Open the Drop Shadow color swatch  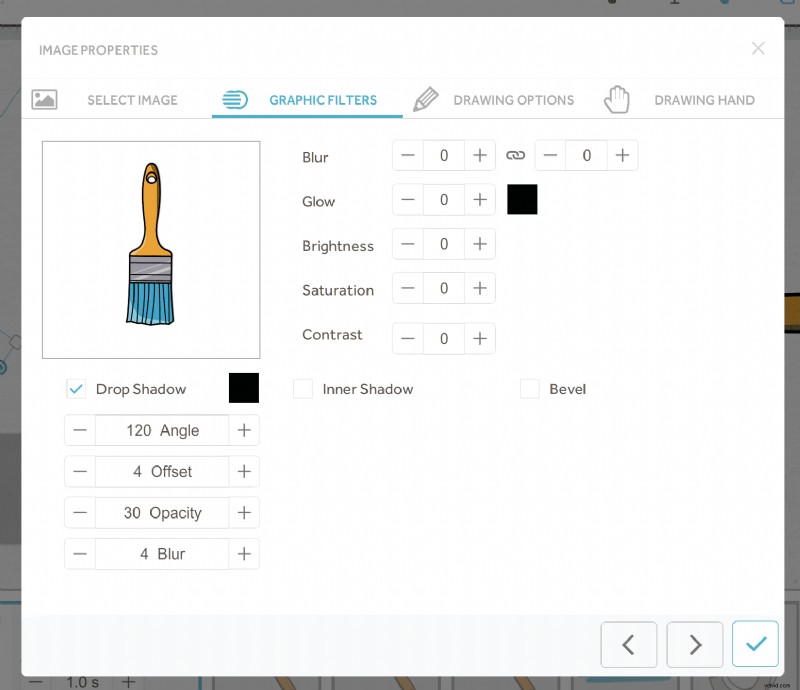[x=244, y=388]
